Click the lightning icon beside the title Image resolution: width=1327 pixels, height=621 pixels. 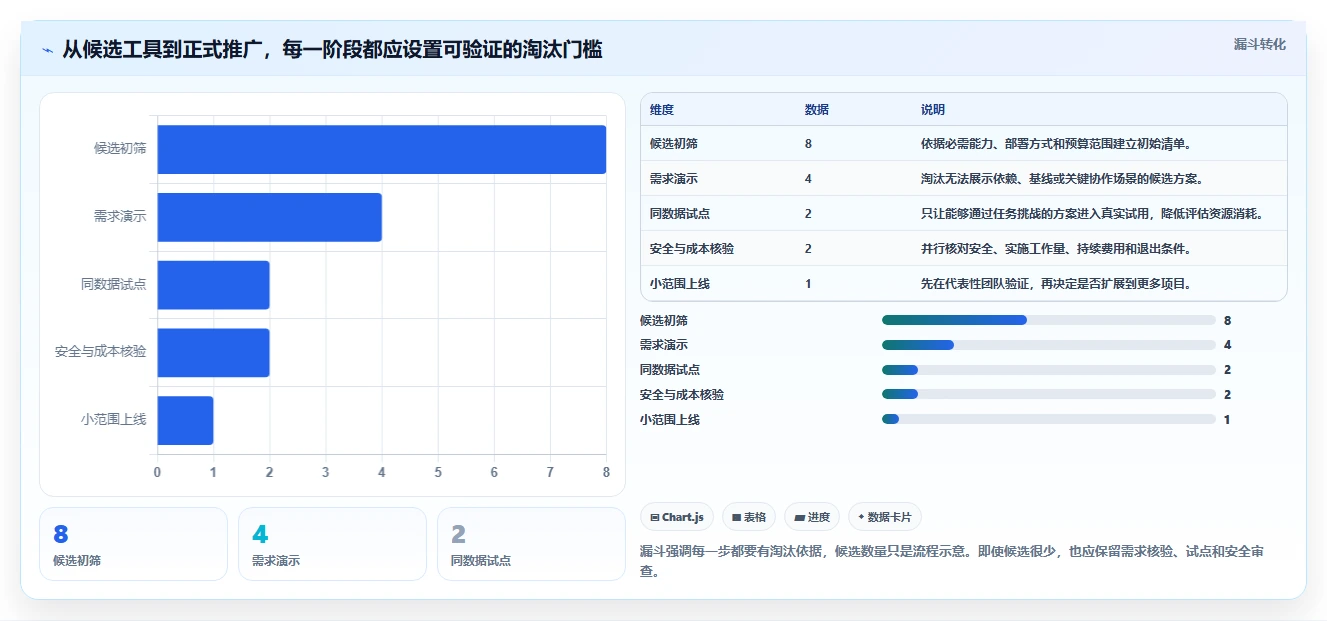pos(47,50)
